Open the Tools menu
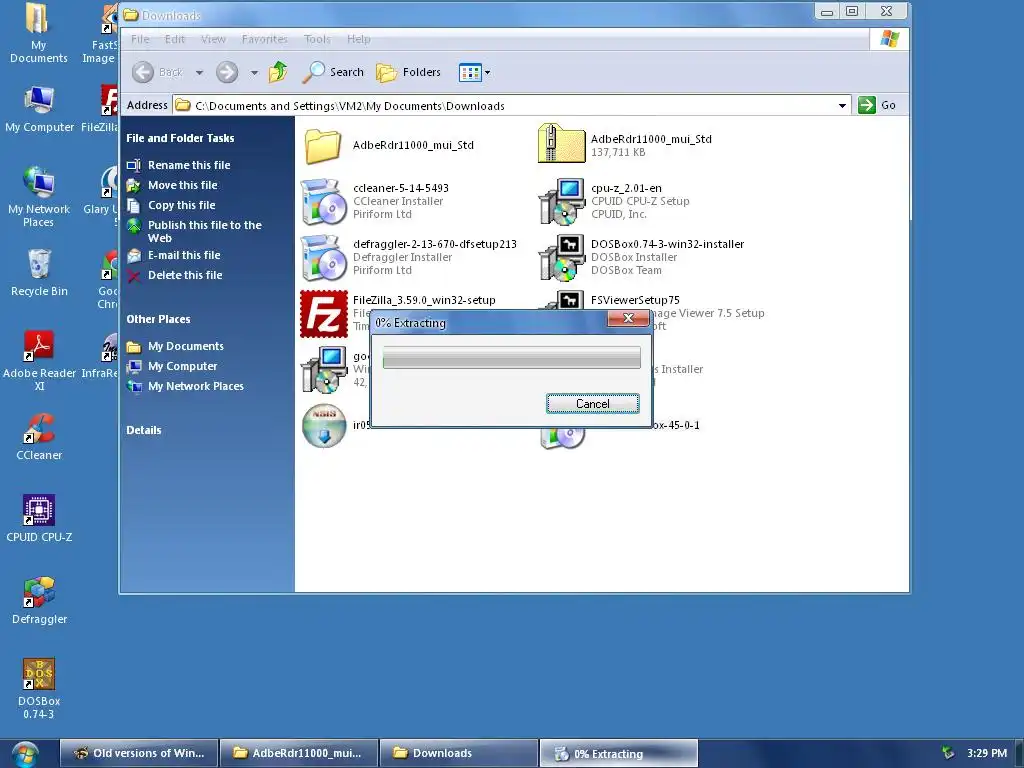Image resolution: width=1024 pixels, height=768 pixels. (317, 39)
